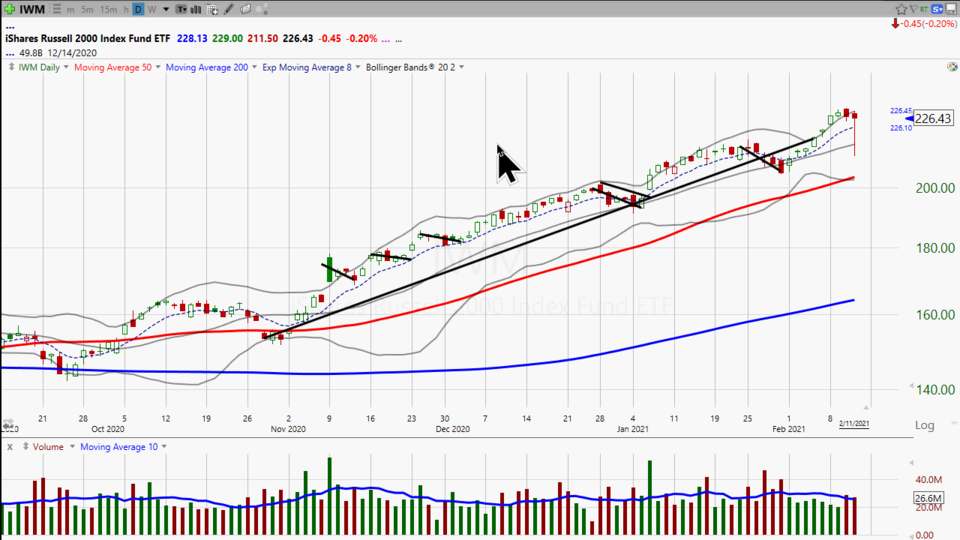960x540 pixels.
Task: Click the plot move handle left of IWM Daily
Action: (x=11, y=67)
